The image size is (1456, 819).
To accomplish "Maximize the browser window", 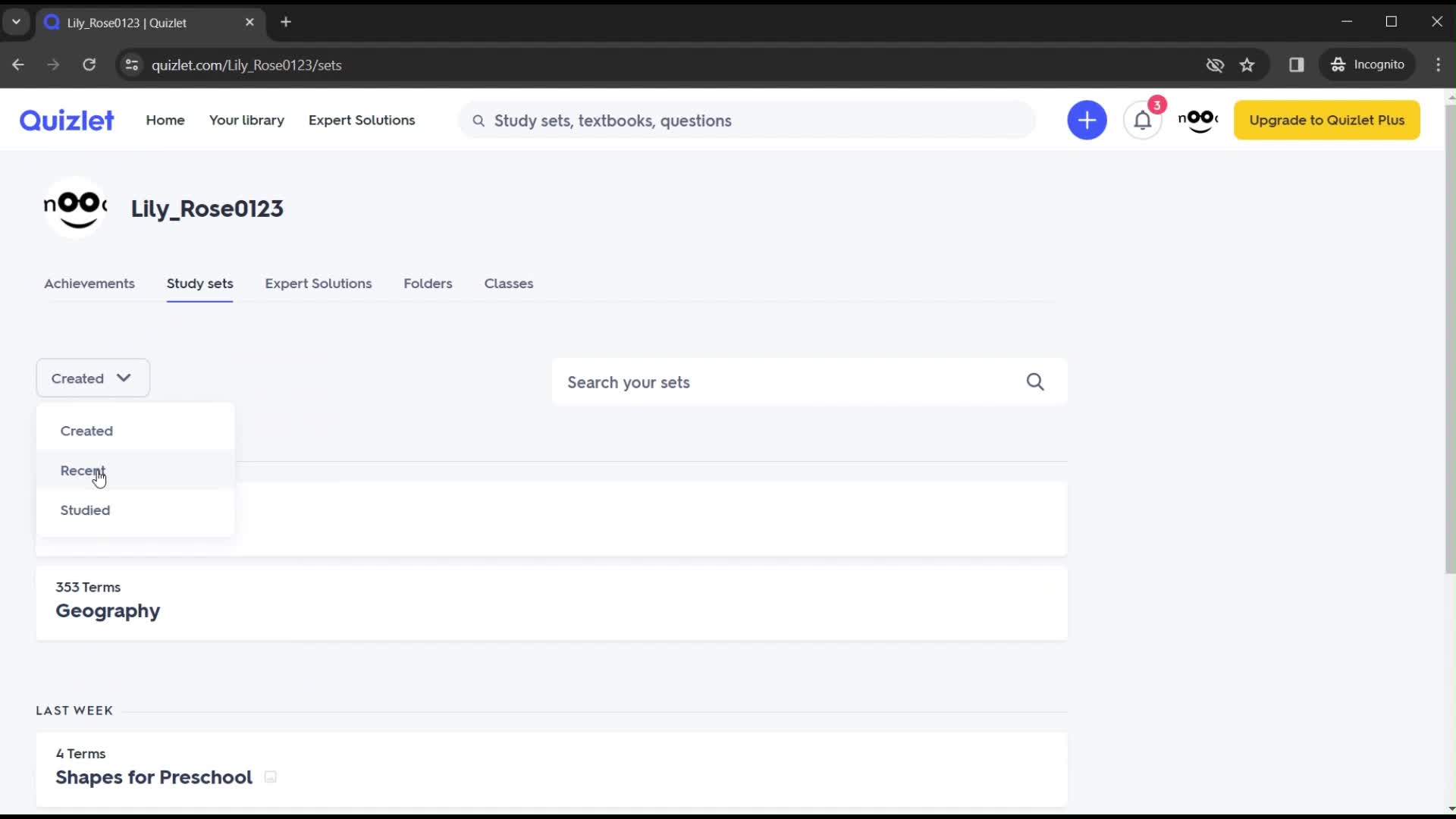I will [1392, 22].
